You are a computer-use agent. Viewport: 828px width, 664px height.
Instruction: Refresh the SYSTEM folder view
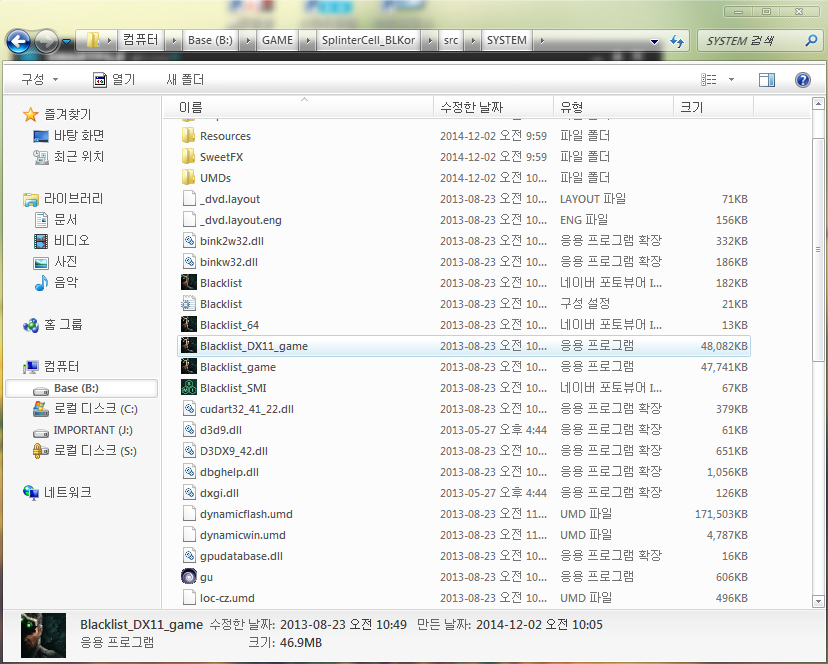[x=676, y=41]
